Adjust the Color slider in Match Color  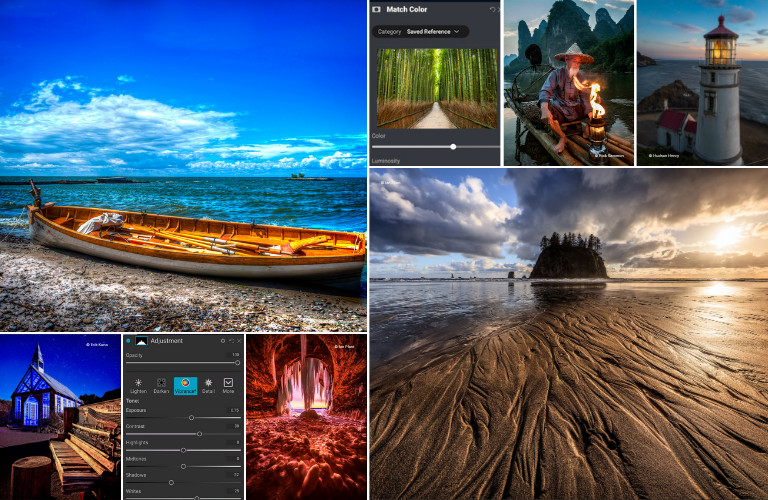point(453,147)
